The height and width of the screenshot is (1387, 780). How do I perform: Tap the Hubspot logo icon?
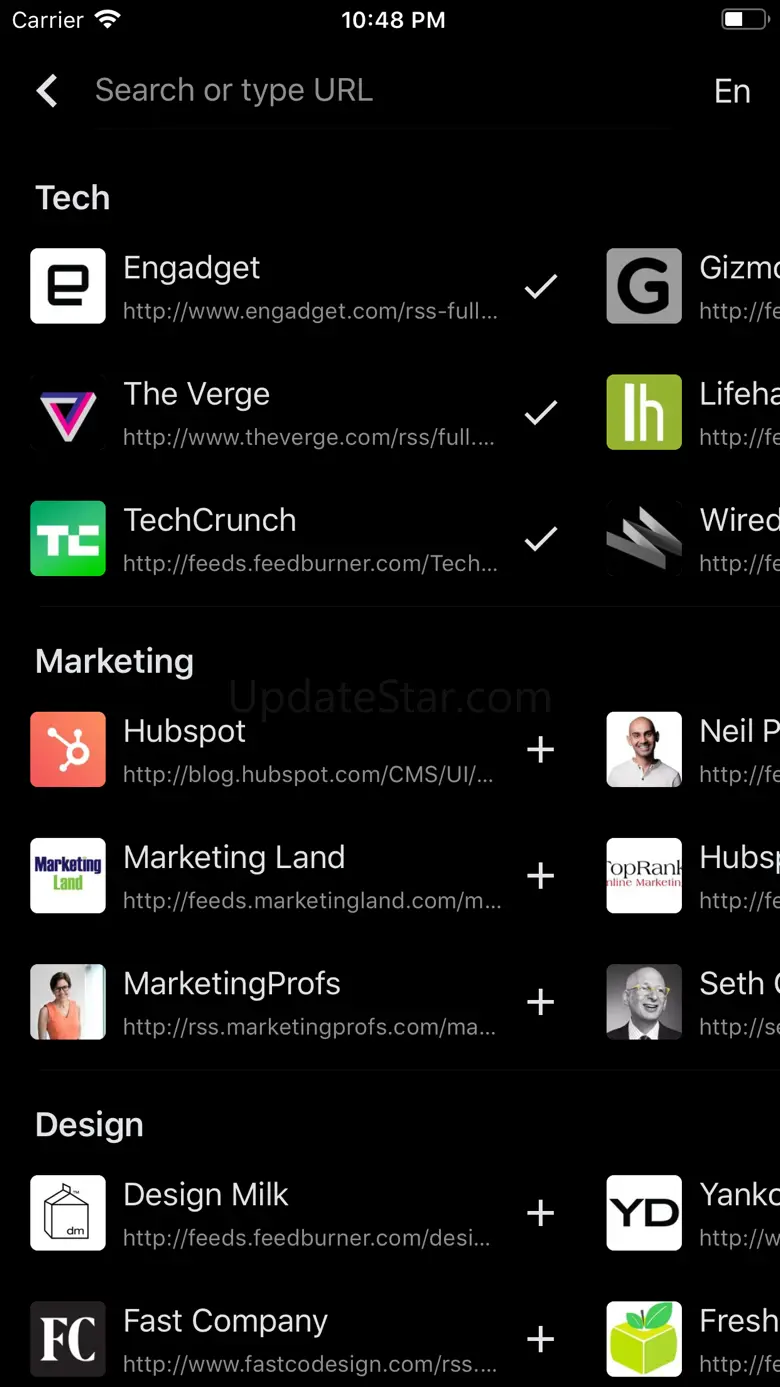pyautogui.click(x=68, y=749)
